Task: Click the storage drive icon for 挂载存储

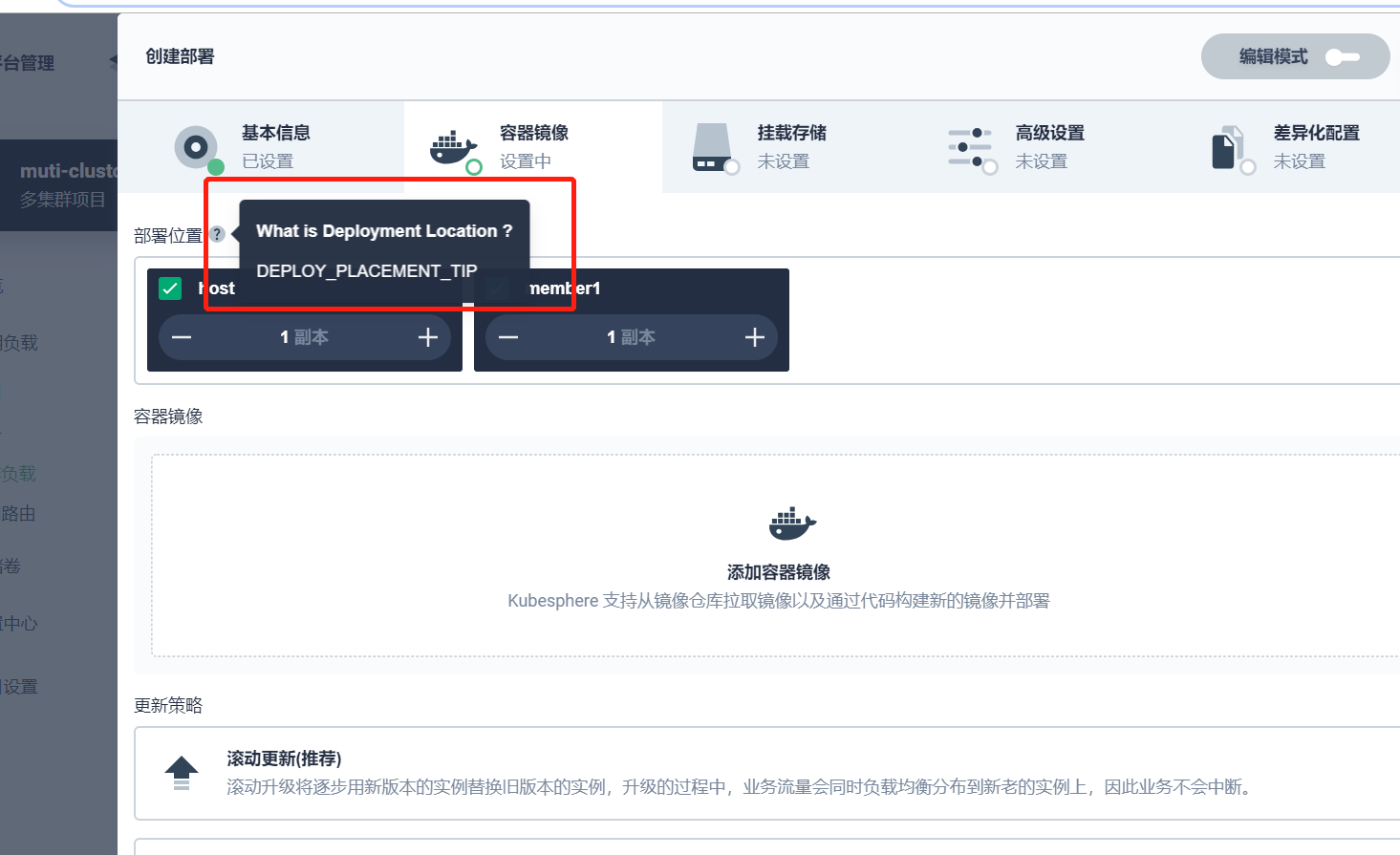Action: tap(712, 147)
